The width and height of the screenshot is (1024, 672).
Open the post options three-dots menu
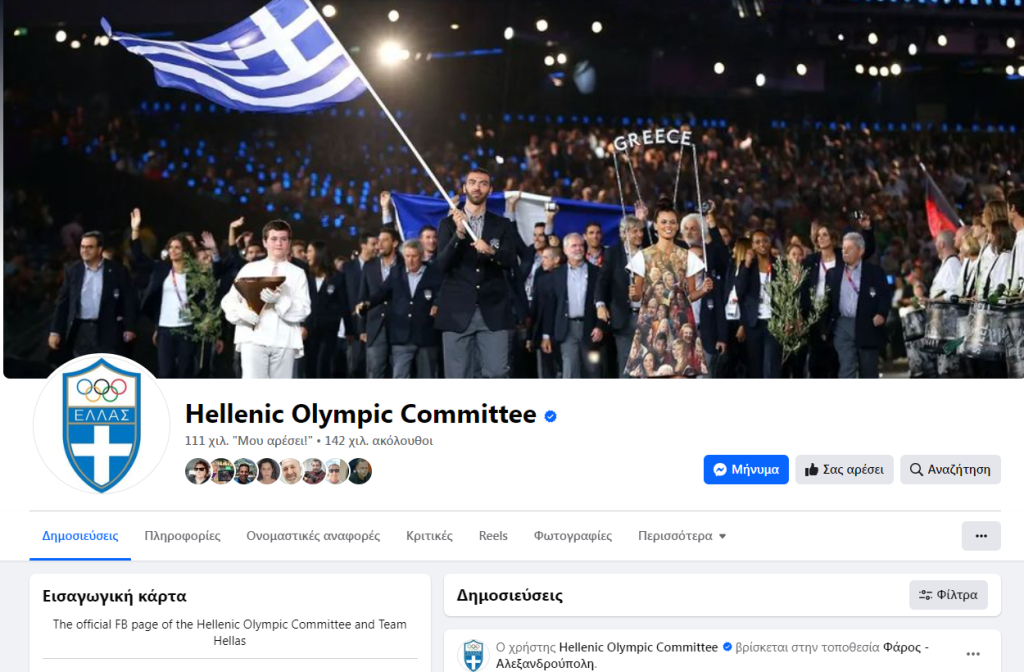click(973, 654)
